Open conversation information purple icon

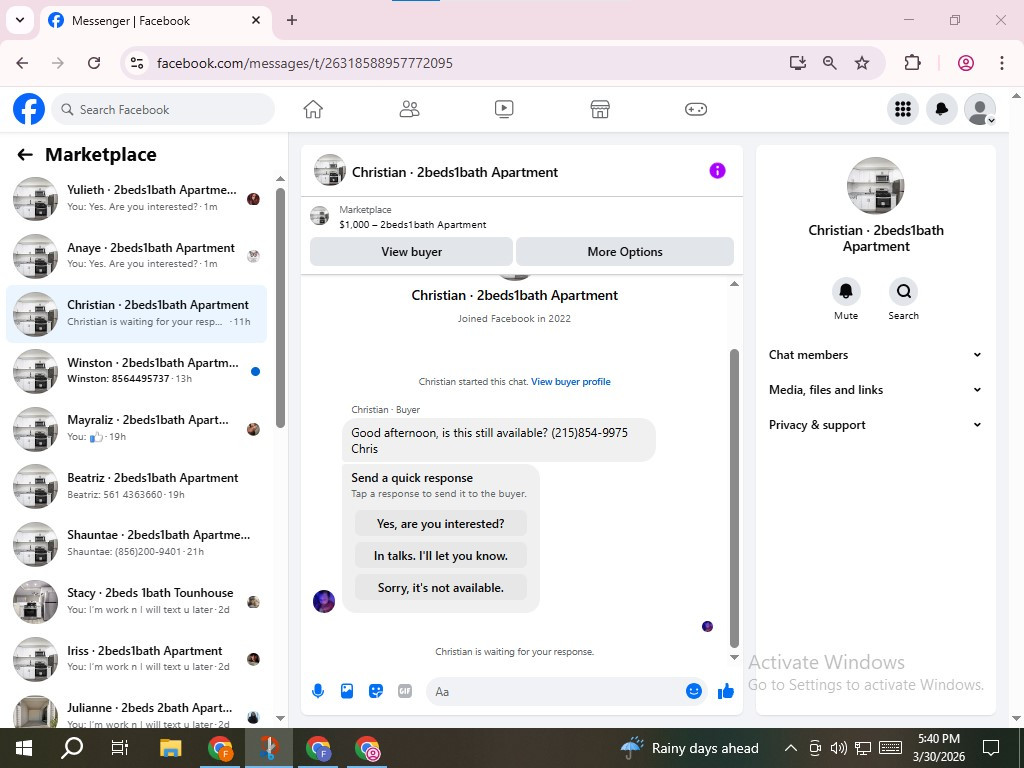coord(717,171)
